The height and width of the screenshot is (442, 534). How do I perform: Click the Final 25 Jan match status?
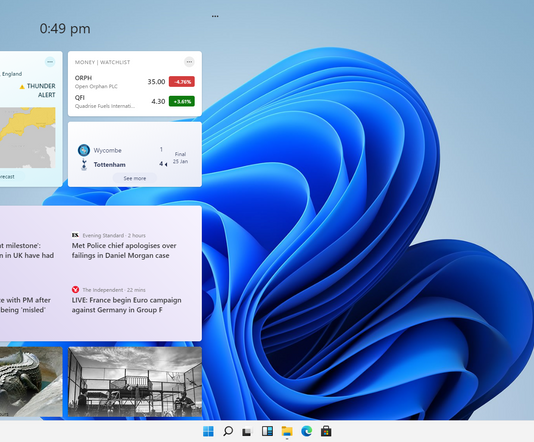click(x=180, y=158)
